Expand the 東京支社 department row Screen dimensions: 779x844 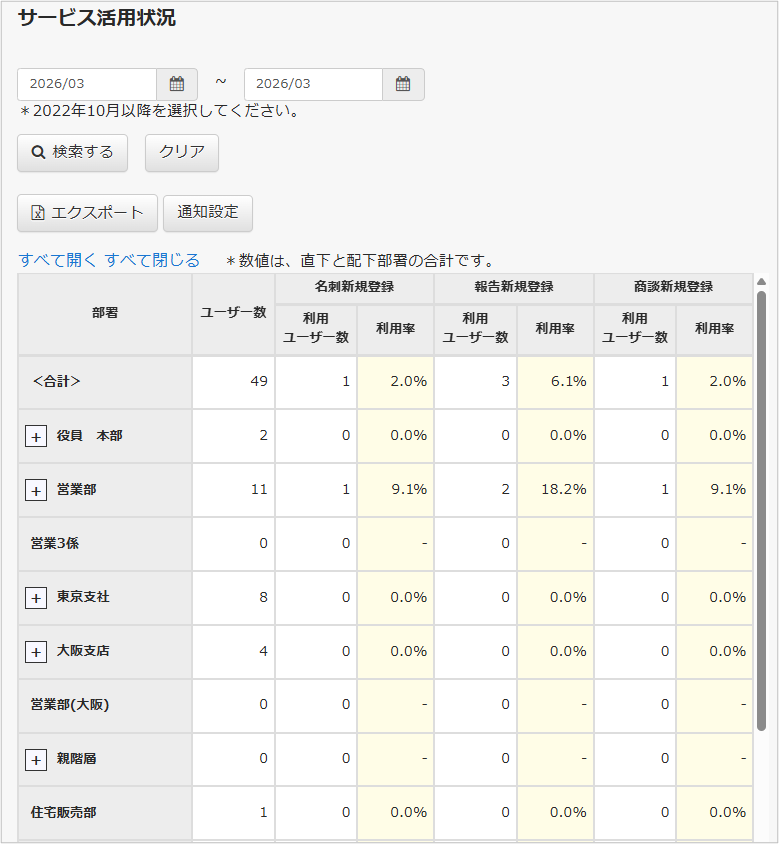click(x=36, y=598)
